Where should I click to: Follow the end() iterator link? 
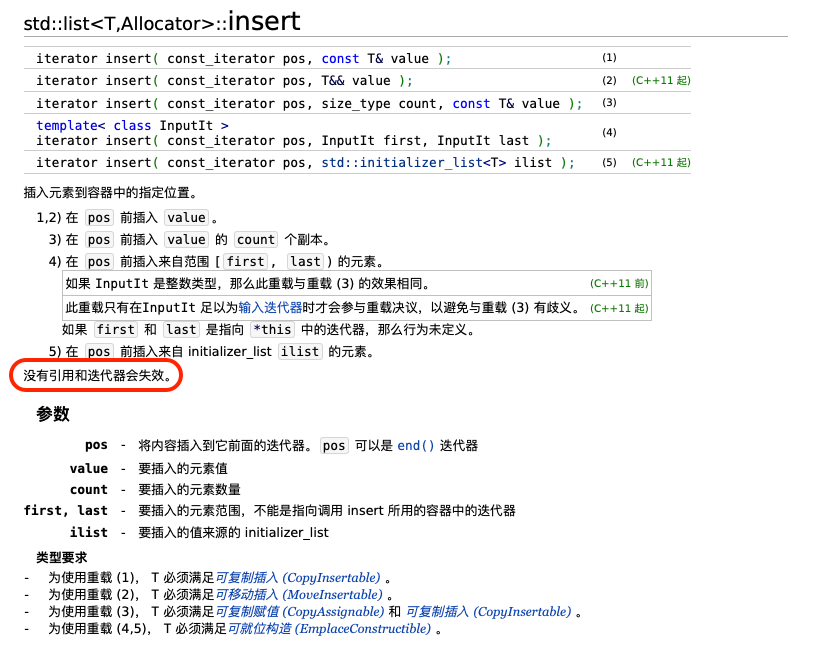coord(416,445)
